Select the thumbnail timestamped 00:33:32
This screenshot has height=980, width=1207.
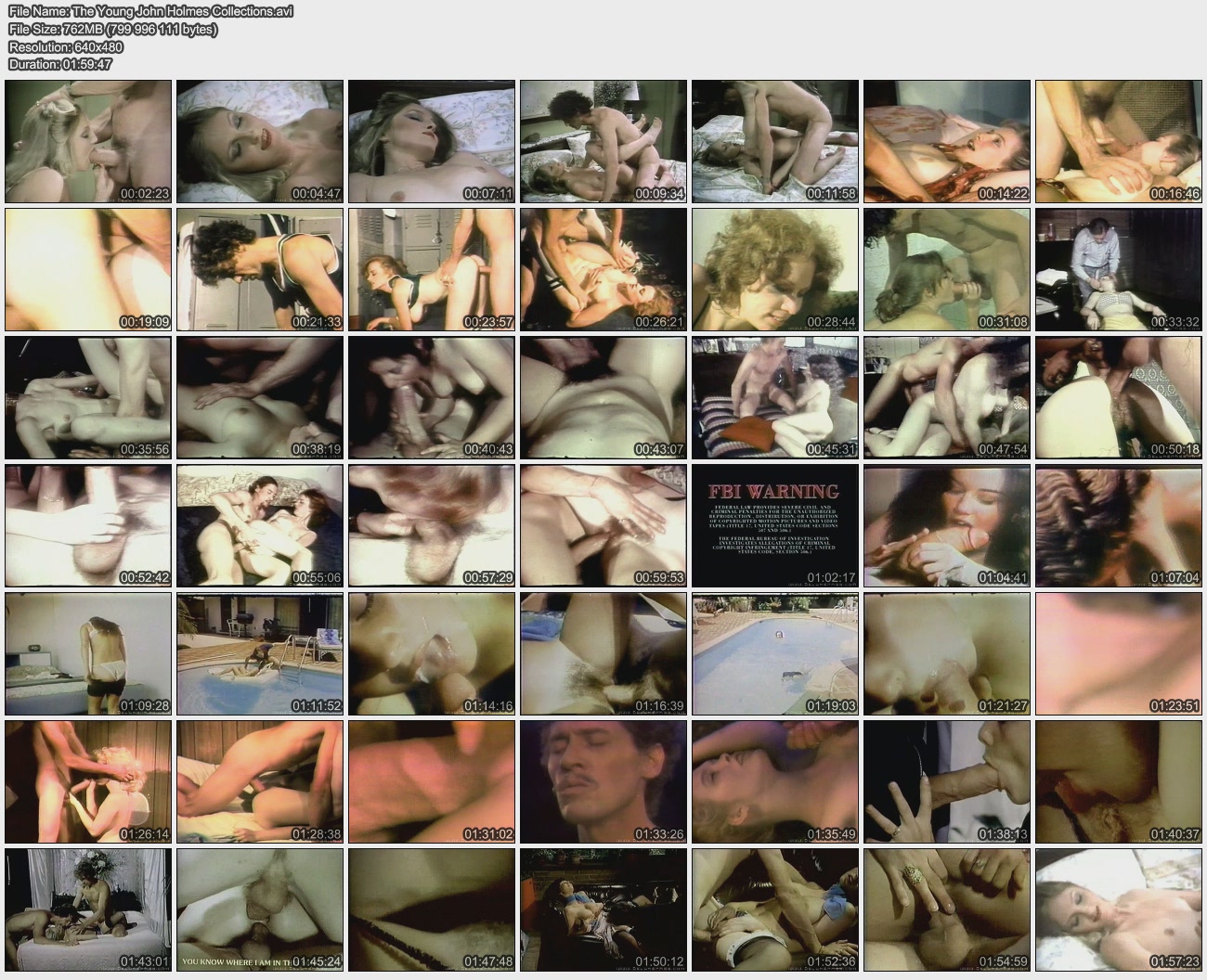point(1119,269)
